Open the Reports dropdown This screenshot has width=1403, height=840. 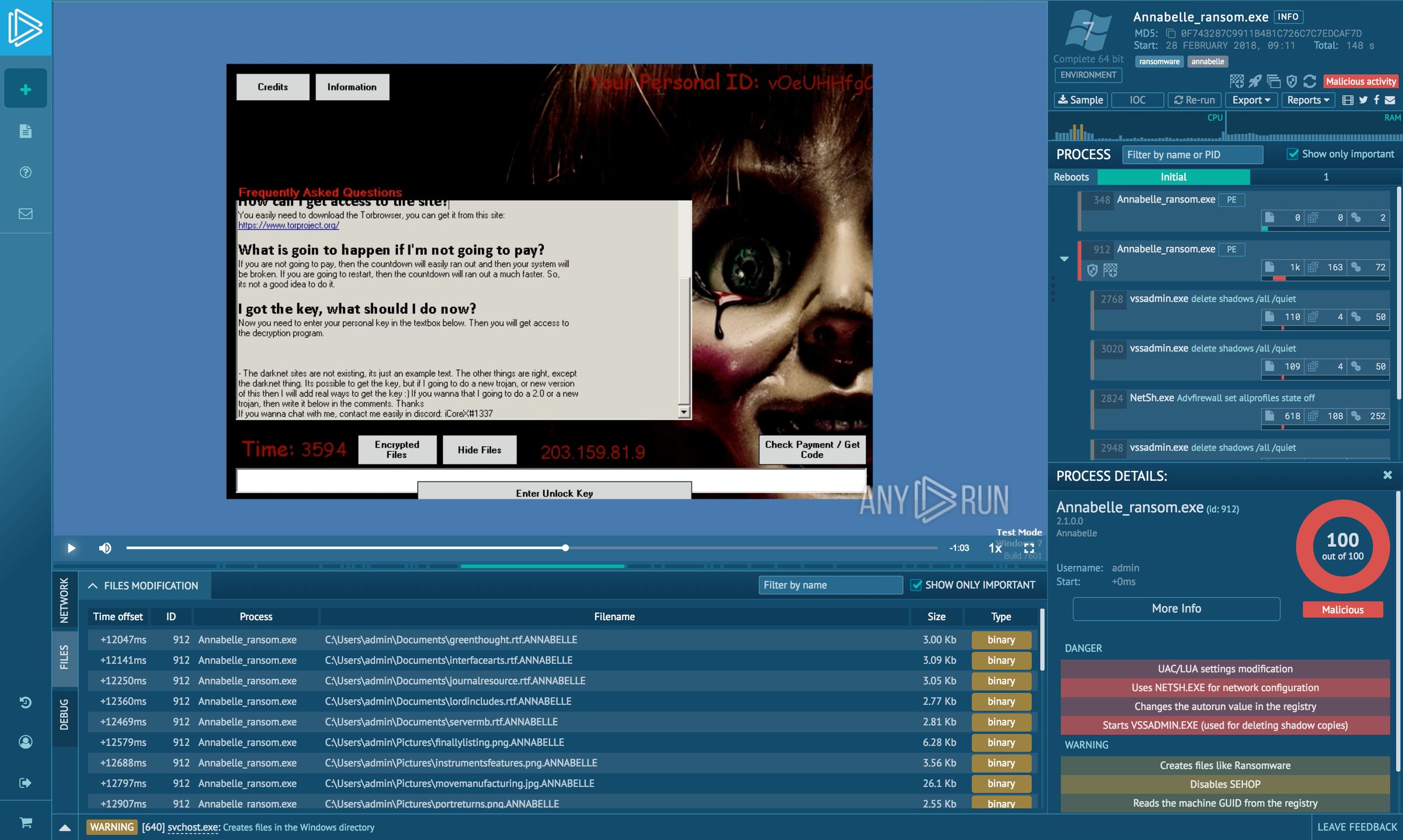point(1307,100)
